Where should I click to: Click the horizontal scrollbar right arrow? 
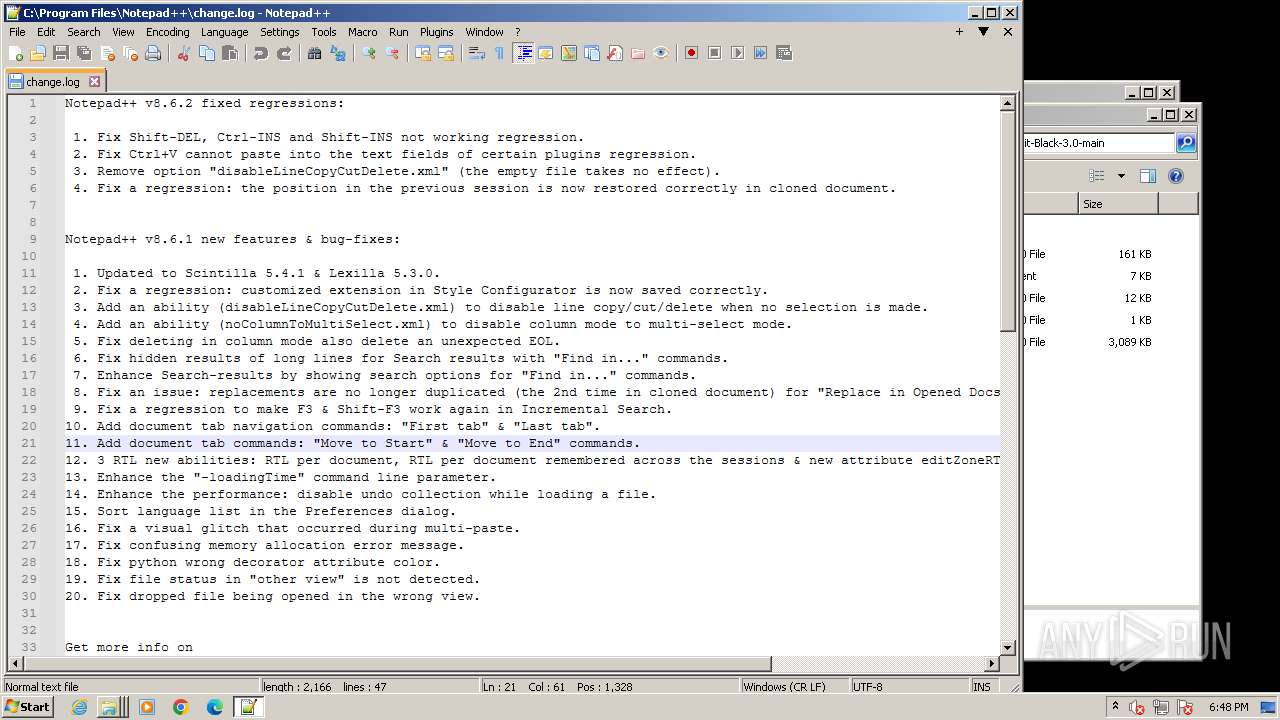point(992,663)
